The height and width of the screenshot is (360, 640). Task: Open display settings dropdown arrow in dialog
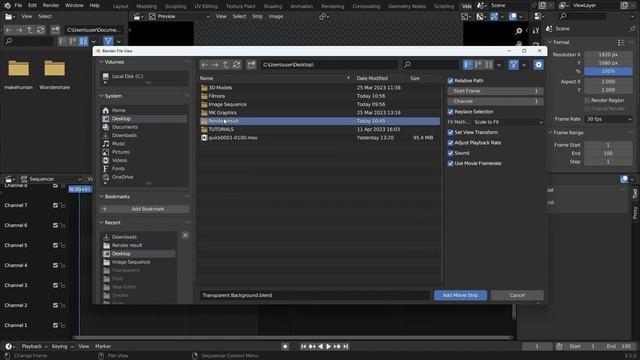click(499, 65)
